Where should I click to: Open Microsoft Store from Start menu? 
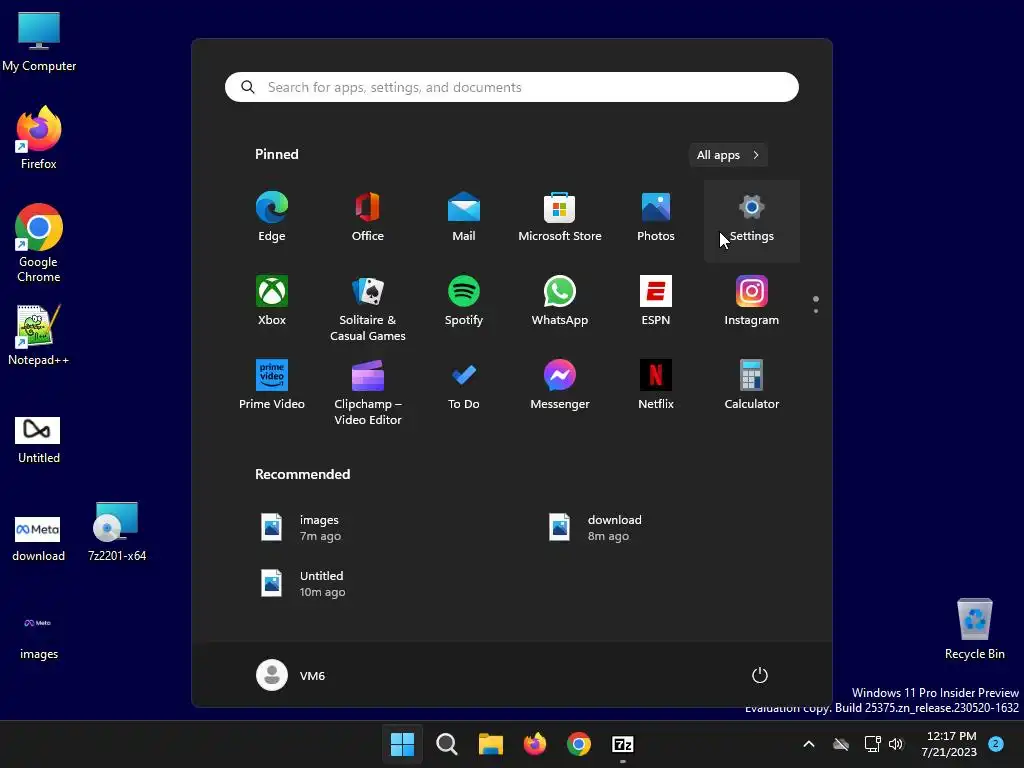point(560,217)
